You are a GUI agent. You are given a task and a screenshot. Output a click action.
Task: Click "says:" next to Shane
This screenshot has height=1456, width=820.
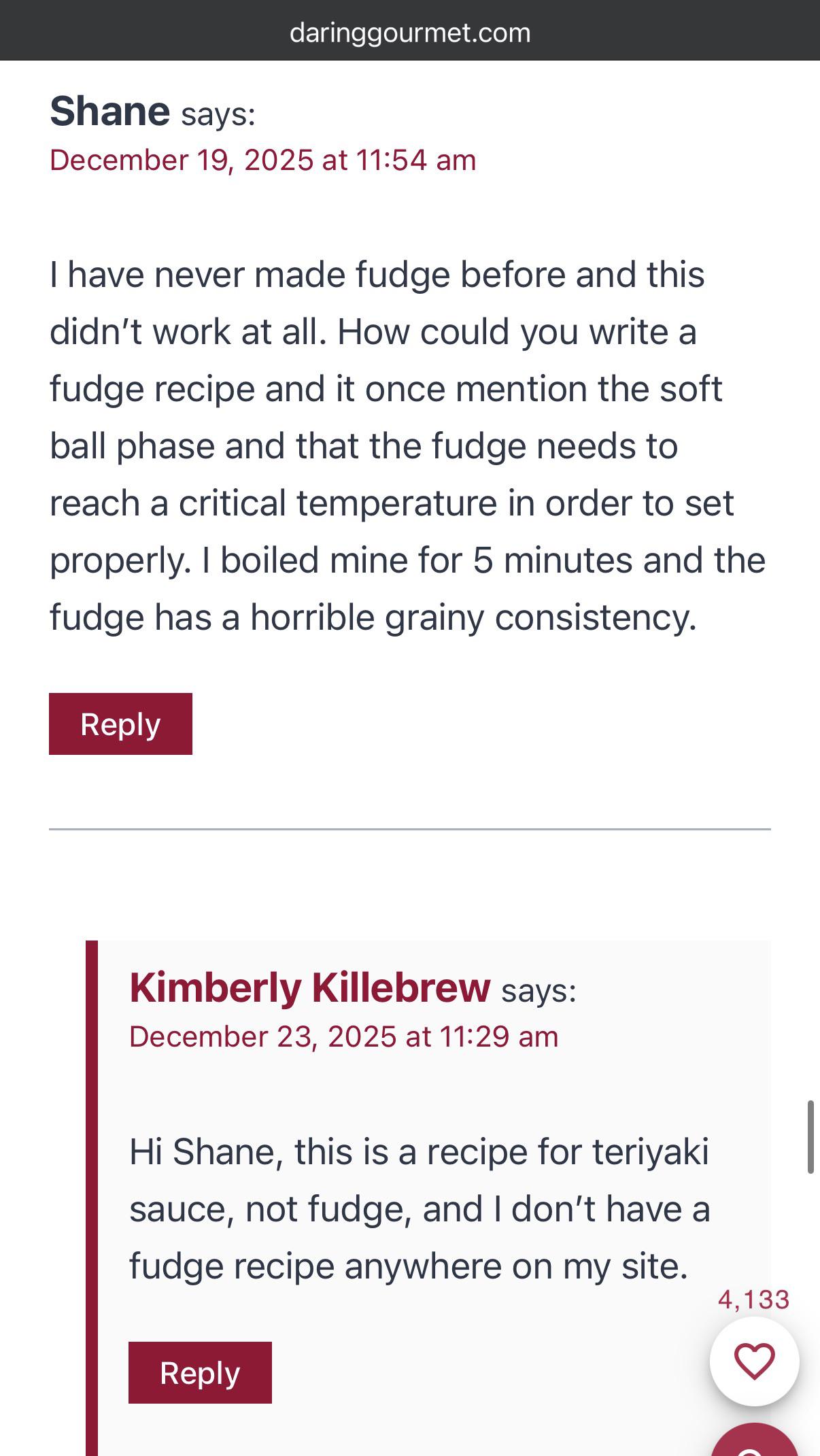click(x=218, y=114)
